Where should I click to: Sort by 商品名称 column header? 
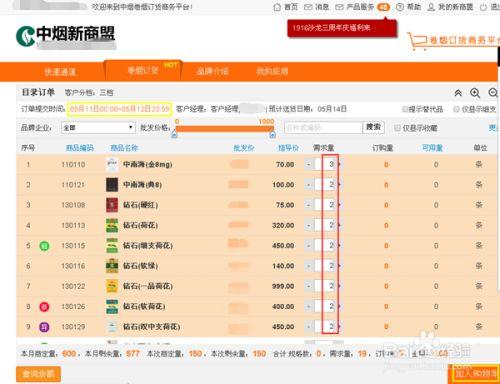coord(124,148)
